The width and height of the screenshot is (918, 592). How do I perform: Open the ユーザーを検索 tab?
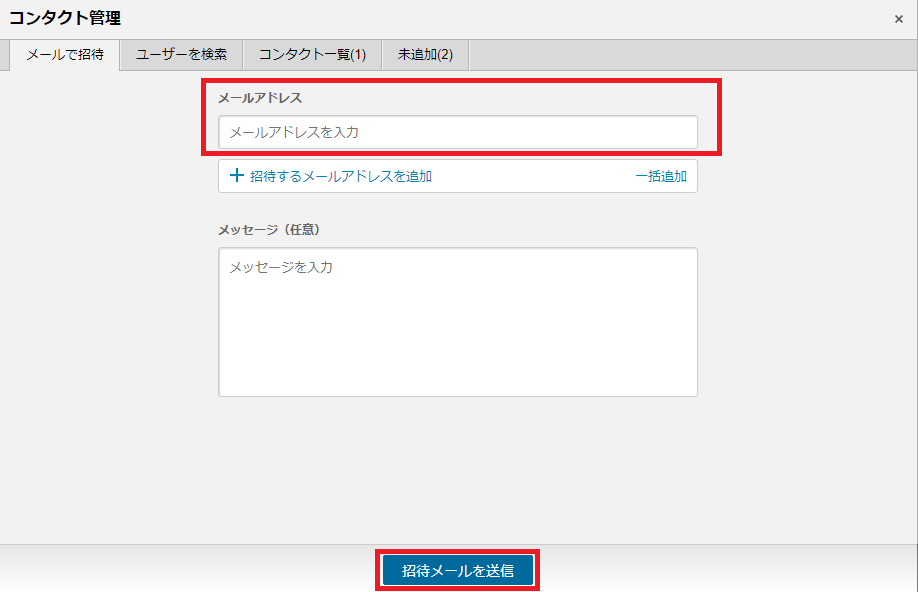[181, 55]
